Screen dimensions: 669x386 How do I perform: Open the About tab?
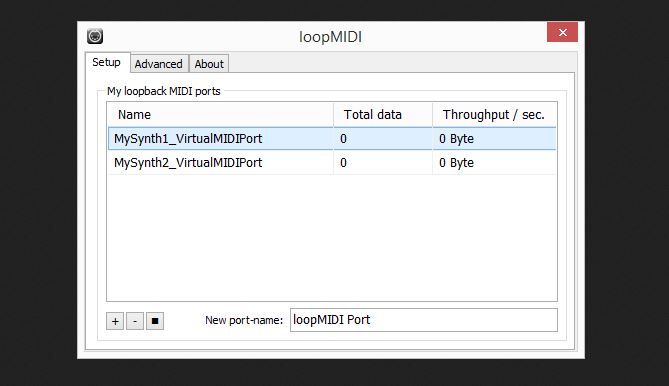209,64
